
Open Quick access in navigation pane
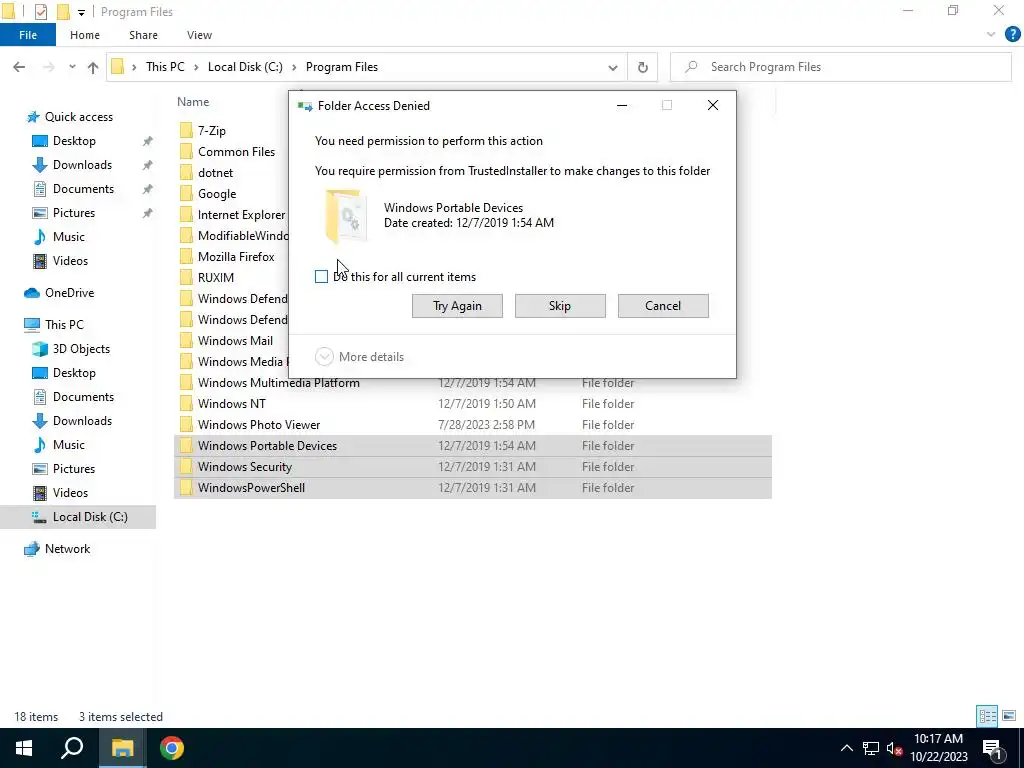78,117
